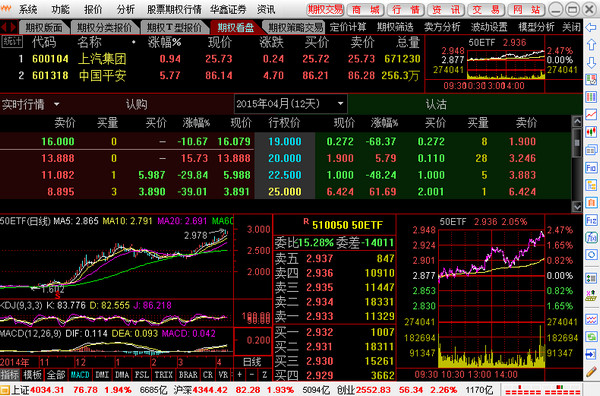Click the Fiz icon in right sidebar
The width and height of the screenshot is (600, 396).
coord(591,220)
